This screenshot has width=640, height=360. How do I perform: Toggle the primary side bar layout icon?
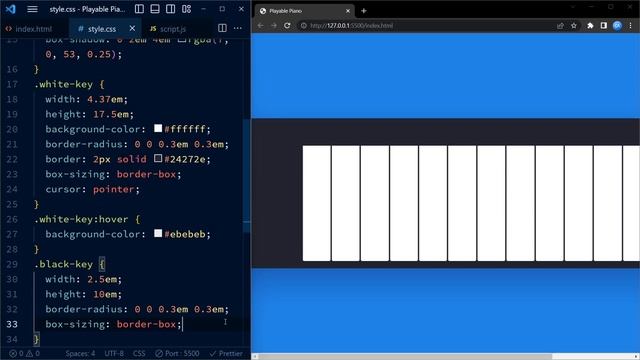tap(139, 9)
